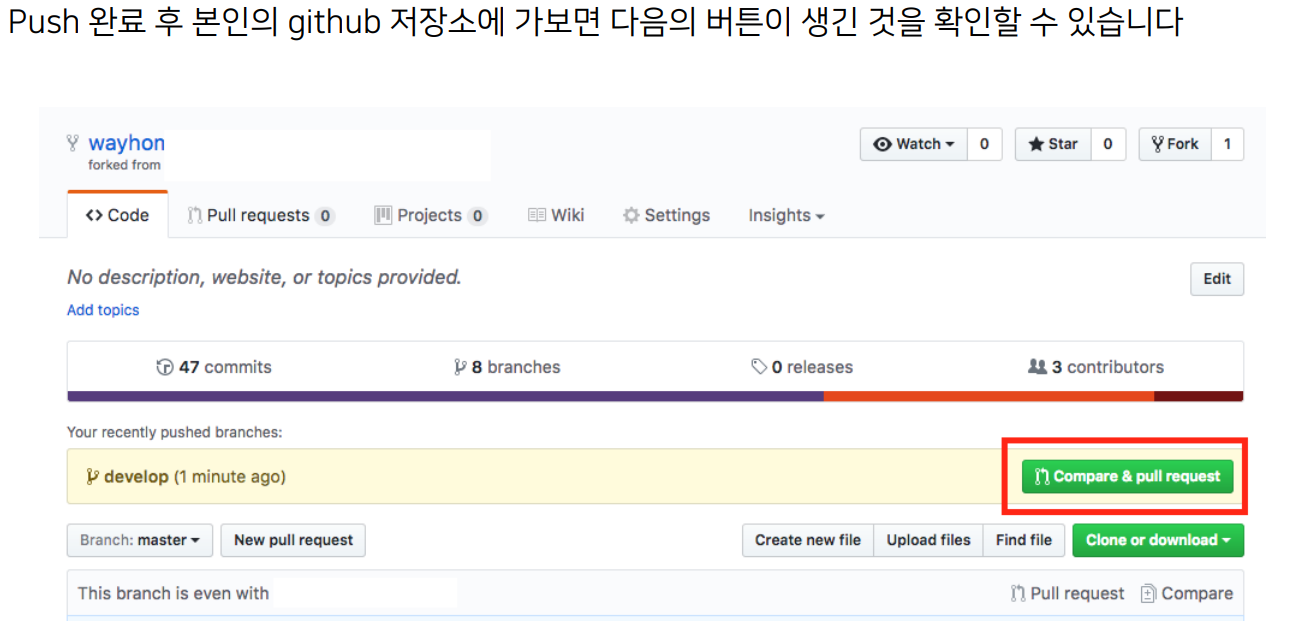Click the stargazers count next to Star
1296x638 pixels.
pos(1108,144)
